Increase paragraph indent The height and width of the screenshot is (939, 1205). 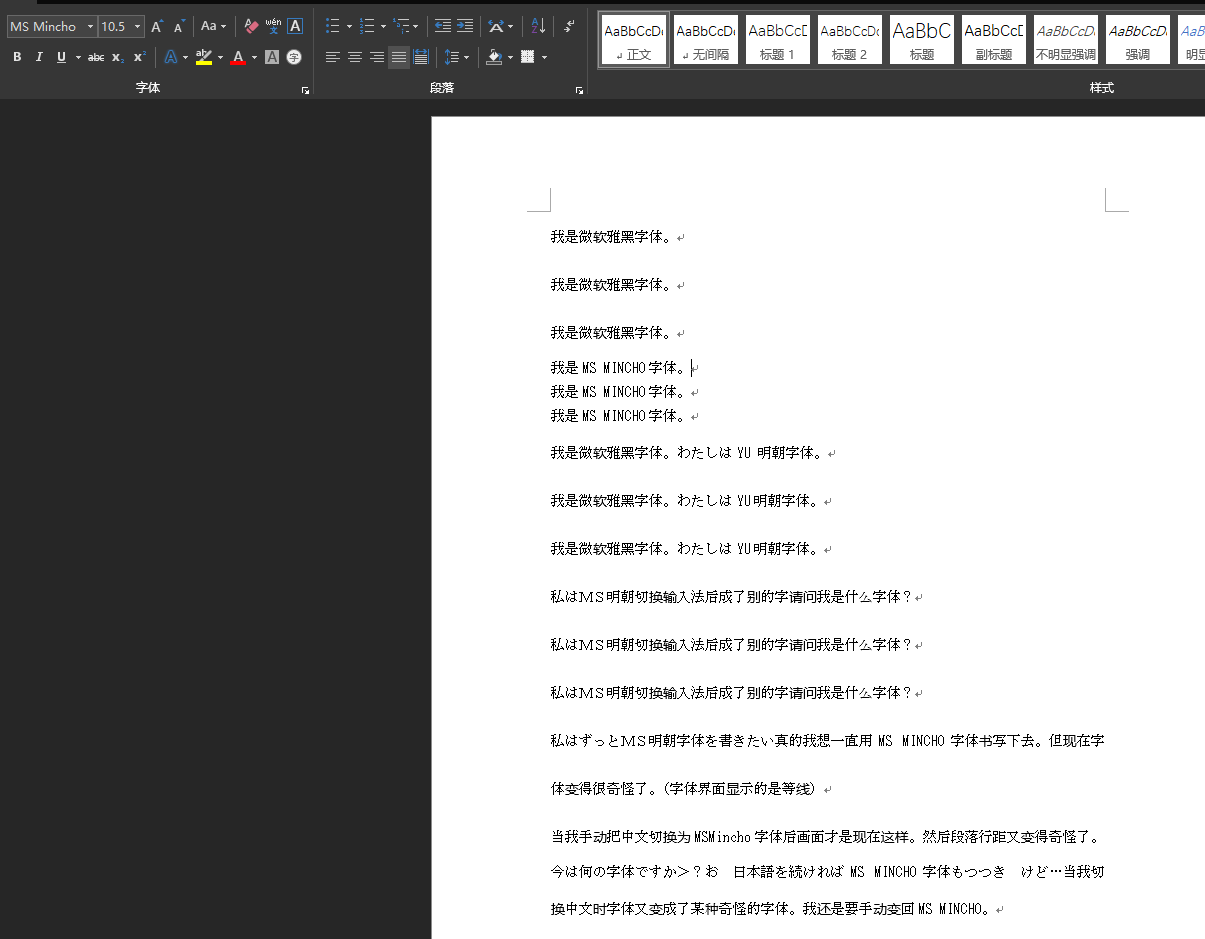click(465, 27)
